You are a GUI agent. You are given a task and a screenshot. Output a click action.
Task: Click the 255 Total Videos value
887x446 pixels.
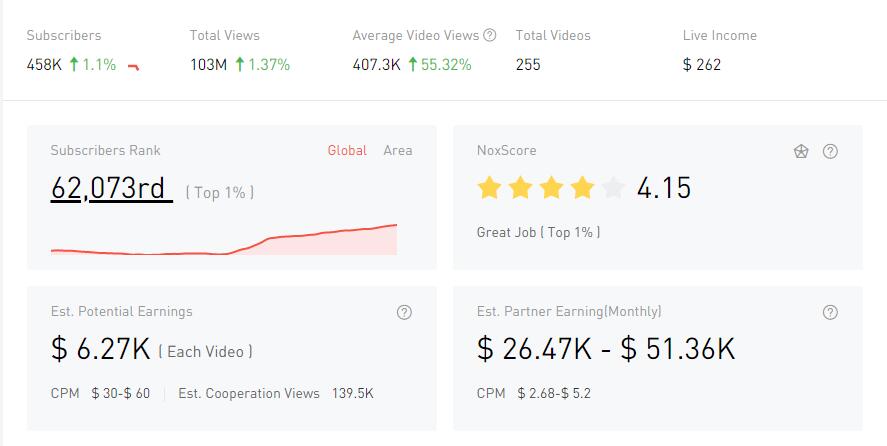coord(529,65)
